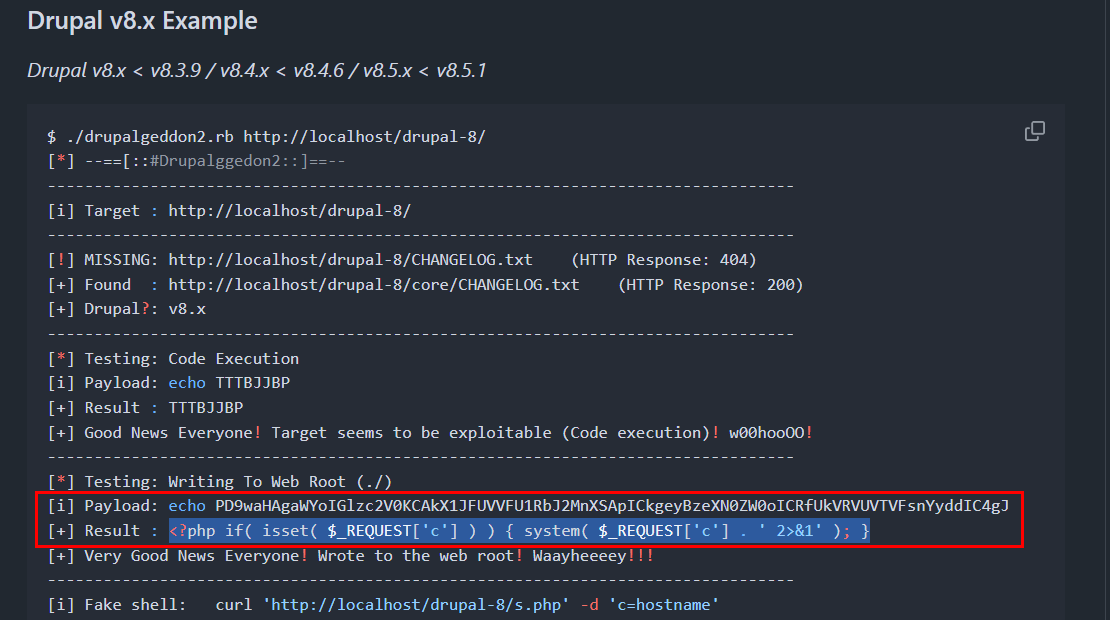Click the 'Payload: echo TTTBJJBP' line

pyautogui.click(x=168, y=383)
